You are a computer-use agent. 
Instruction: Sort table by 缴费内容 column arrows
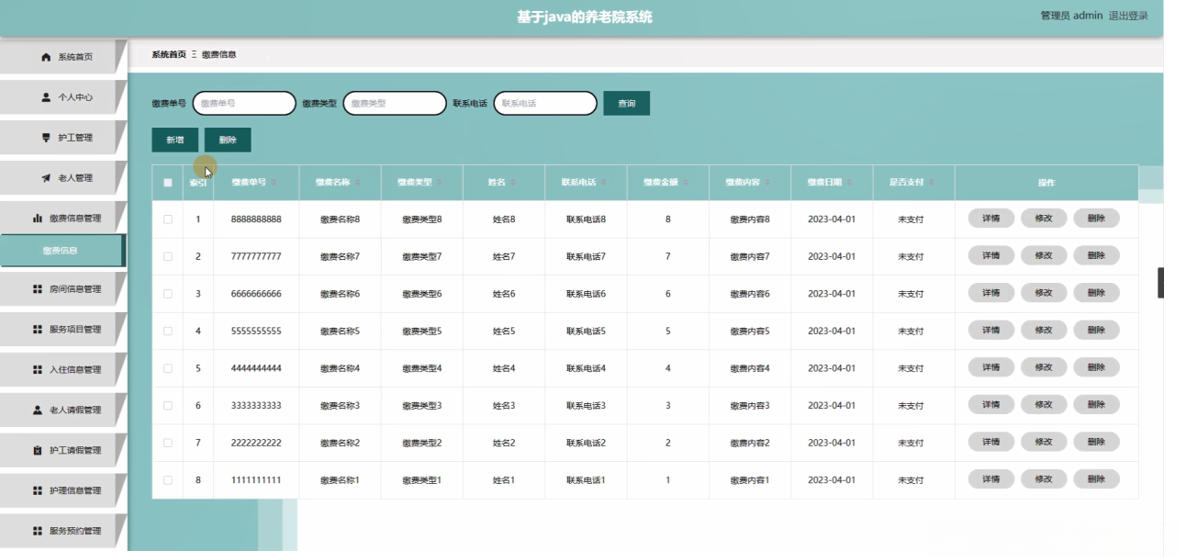tap(768, 183)
